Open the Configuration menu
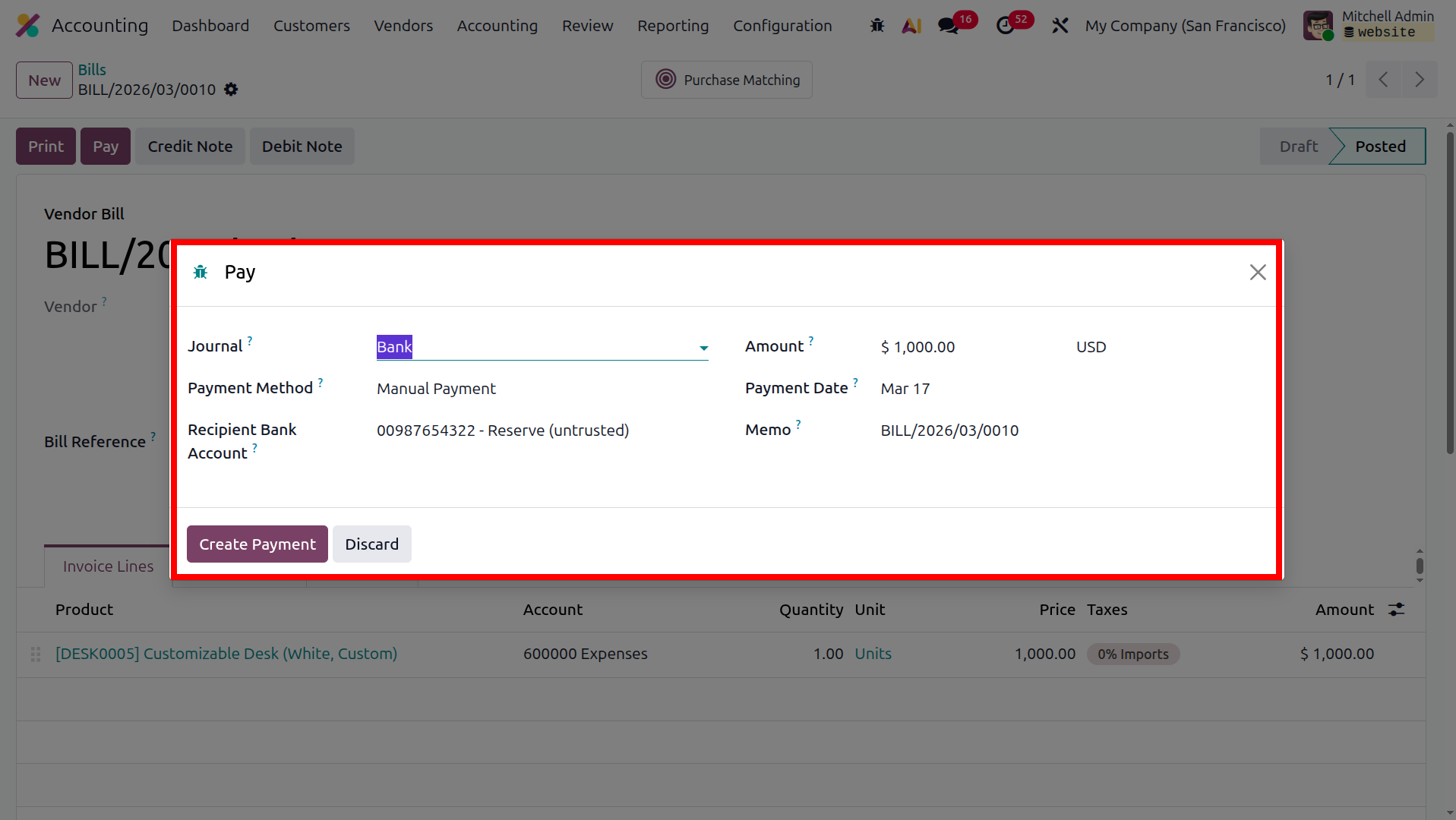The height and width of the screenshot is (820, 1456). (x=782, y=26)
